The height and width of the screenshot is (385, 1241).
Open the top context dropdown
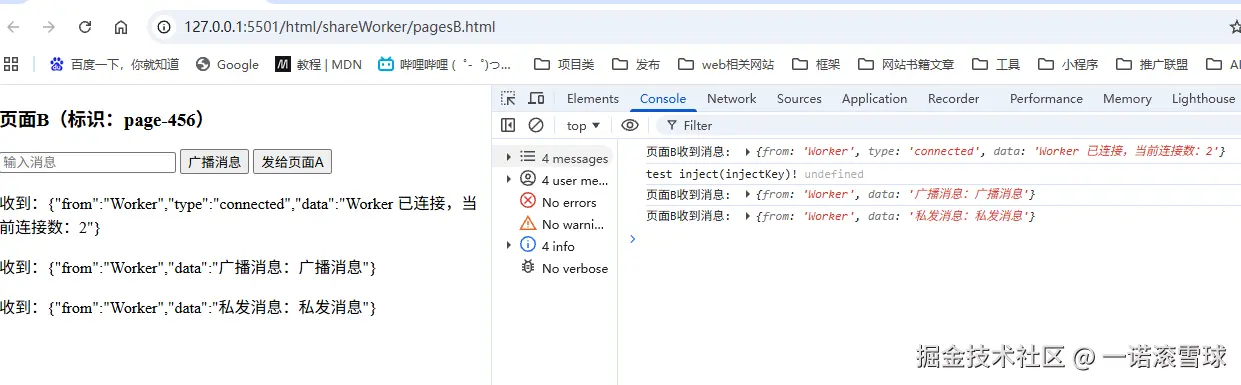(583, 125)
